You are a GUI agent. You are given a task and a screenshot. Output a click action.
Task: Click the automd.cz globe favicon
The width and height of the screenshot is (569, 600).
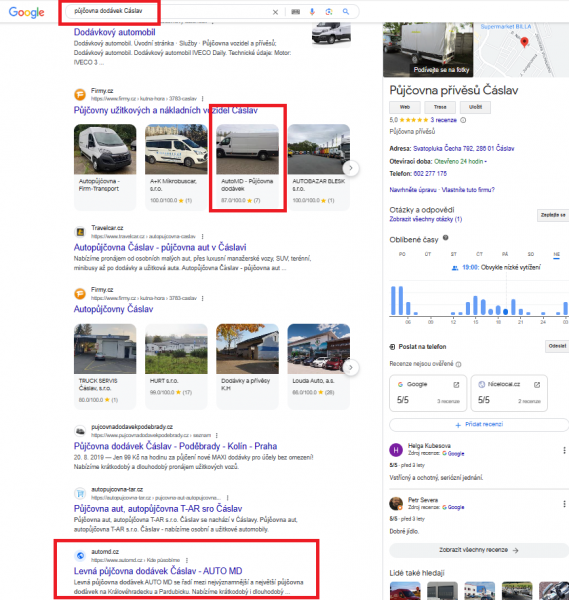coord(80,555)
